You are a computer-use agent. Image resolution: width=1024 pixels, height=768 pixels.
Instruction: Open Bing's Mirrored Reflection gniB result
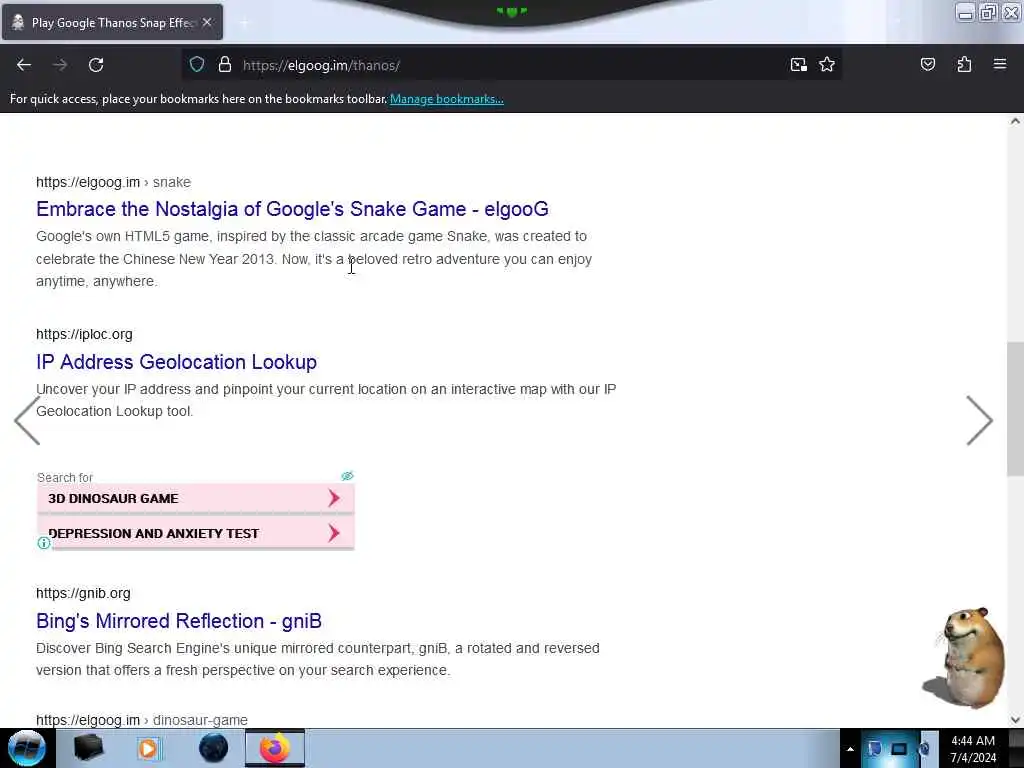point(179,621)
